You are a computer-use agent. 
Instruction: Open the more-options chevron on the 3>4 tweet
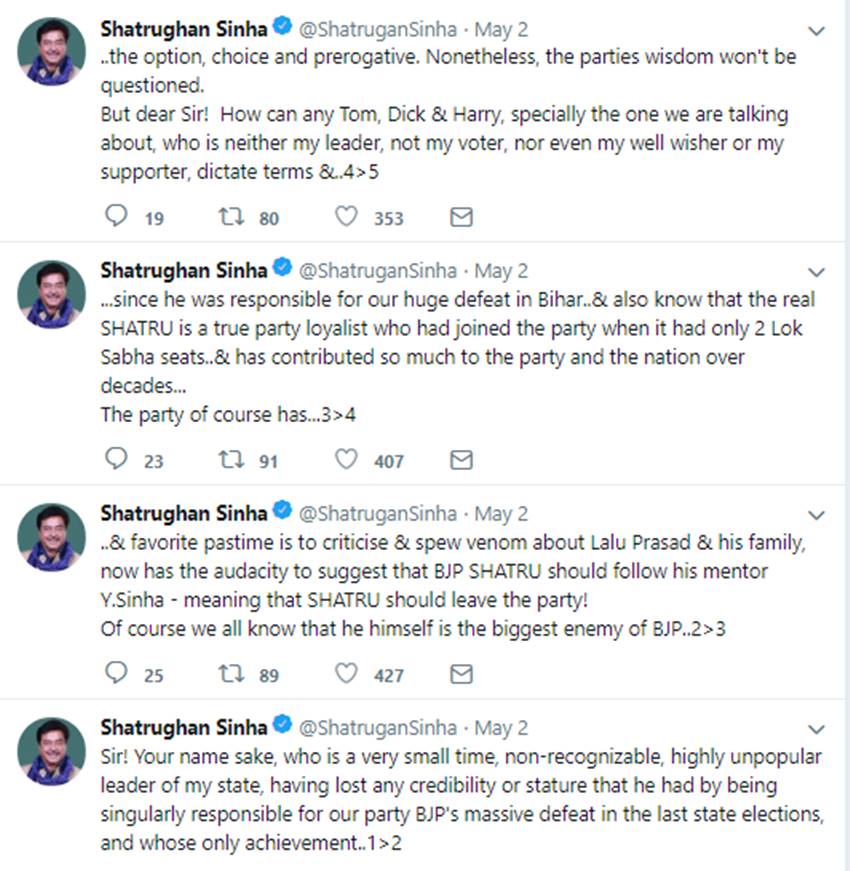point(816,272)
